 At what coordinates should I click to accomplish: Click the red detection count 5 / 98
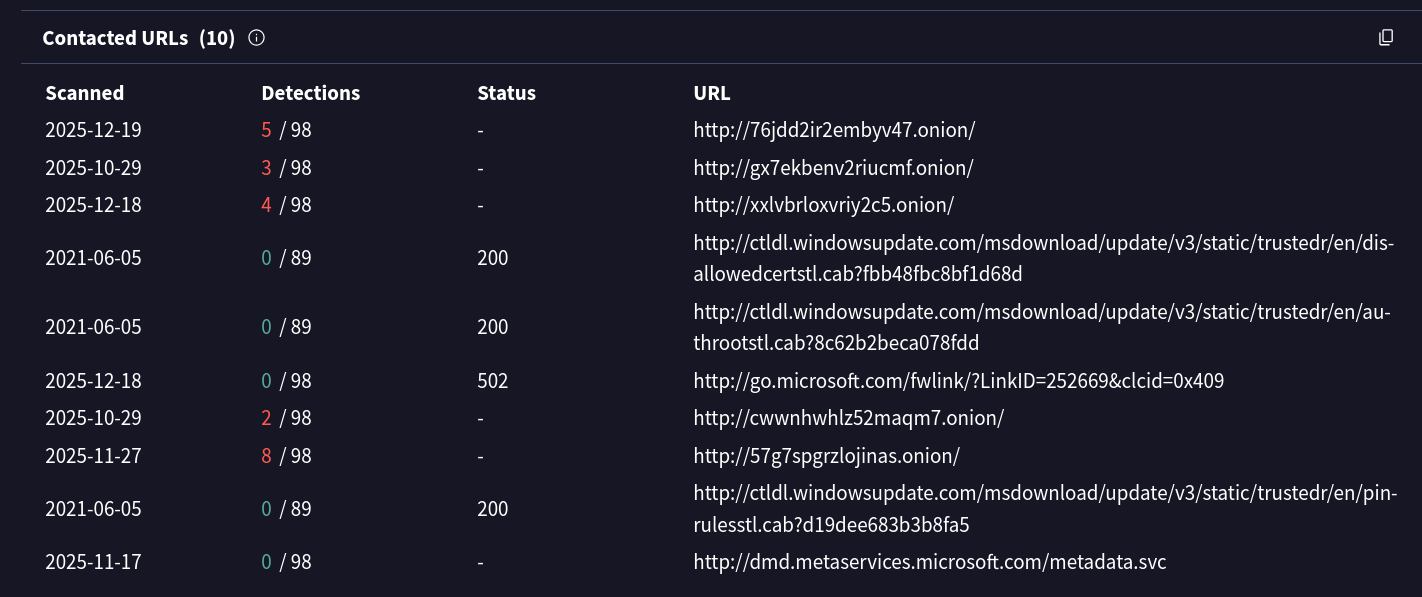(286, 130)
